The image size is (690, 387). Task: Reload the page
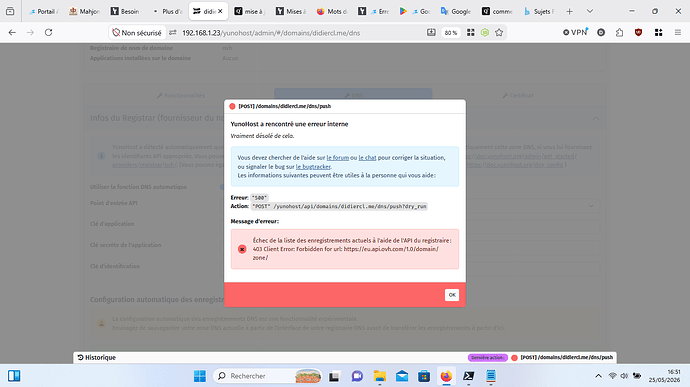pyautogui.click(x=48, y=32)
